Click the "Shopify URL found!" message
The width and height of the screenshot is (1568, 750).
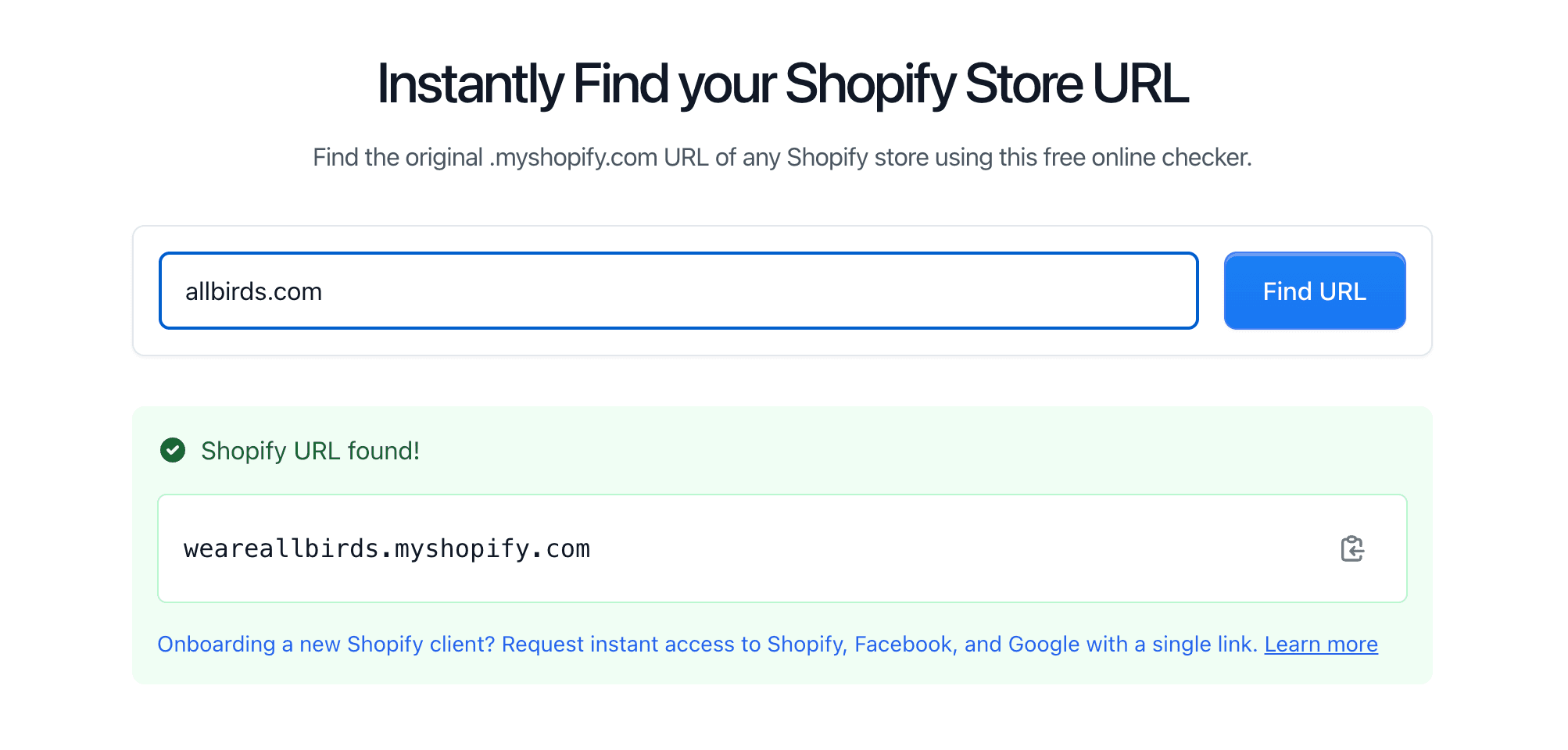tap(310, 451)
